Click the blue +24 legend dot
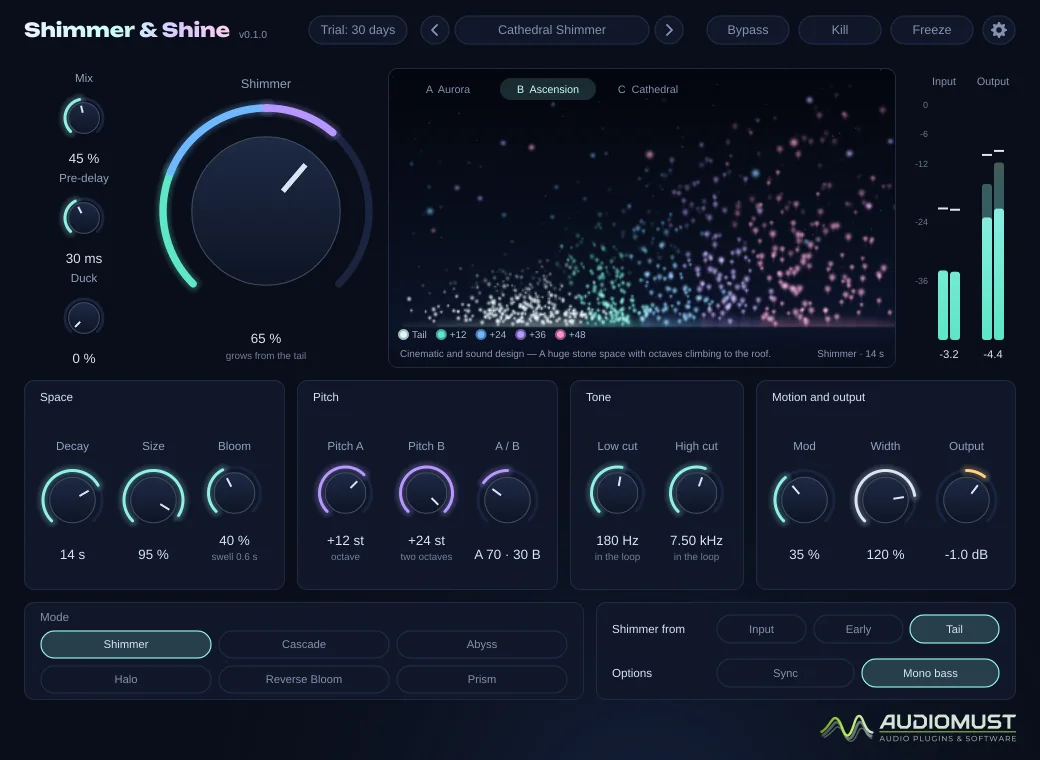This screenshot has height=760, width=1040. [481, 334]
